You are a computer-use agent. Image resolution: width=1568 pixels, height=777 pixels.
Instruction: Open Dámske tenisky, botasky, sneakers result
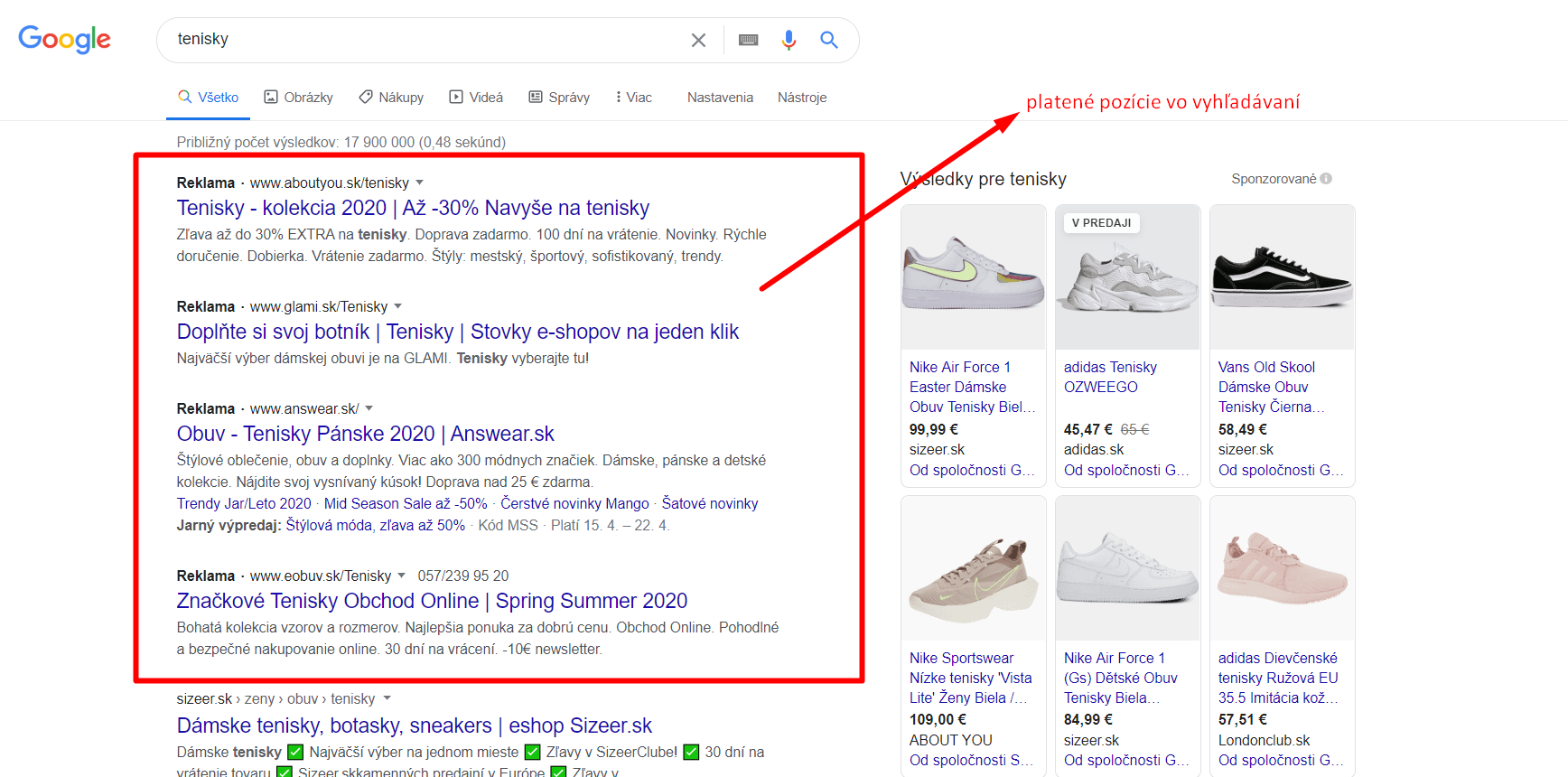[x=414, y=726]
